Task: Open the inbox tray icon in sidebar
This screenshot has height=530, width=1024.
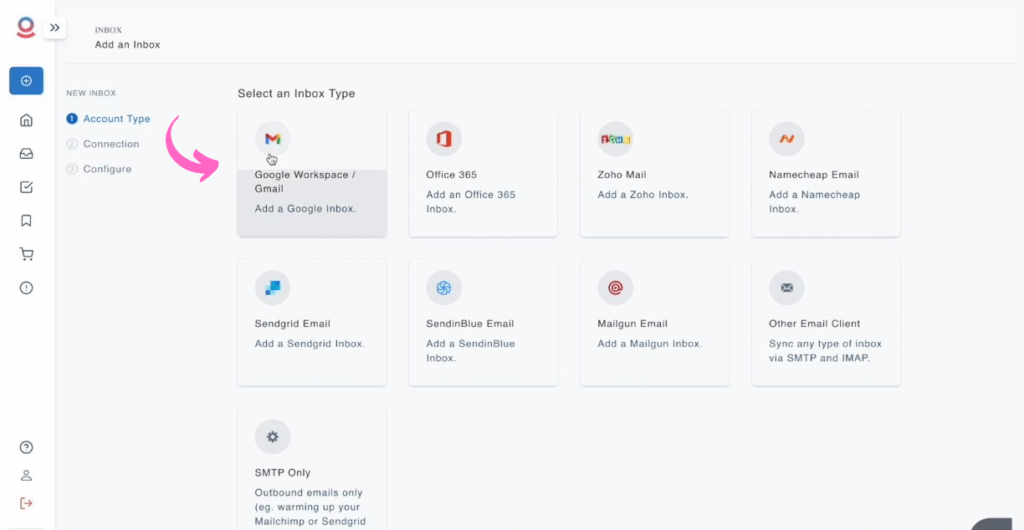Action: (x=26, y=154)
